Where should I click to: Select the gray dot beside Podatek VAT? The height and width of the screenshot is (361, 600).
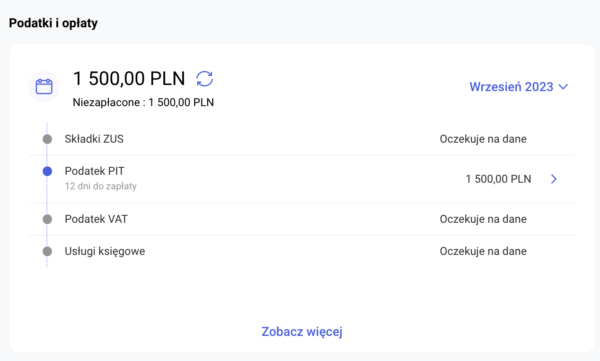point(47,219)
